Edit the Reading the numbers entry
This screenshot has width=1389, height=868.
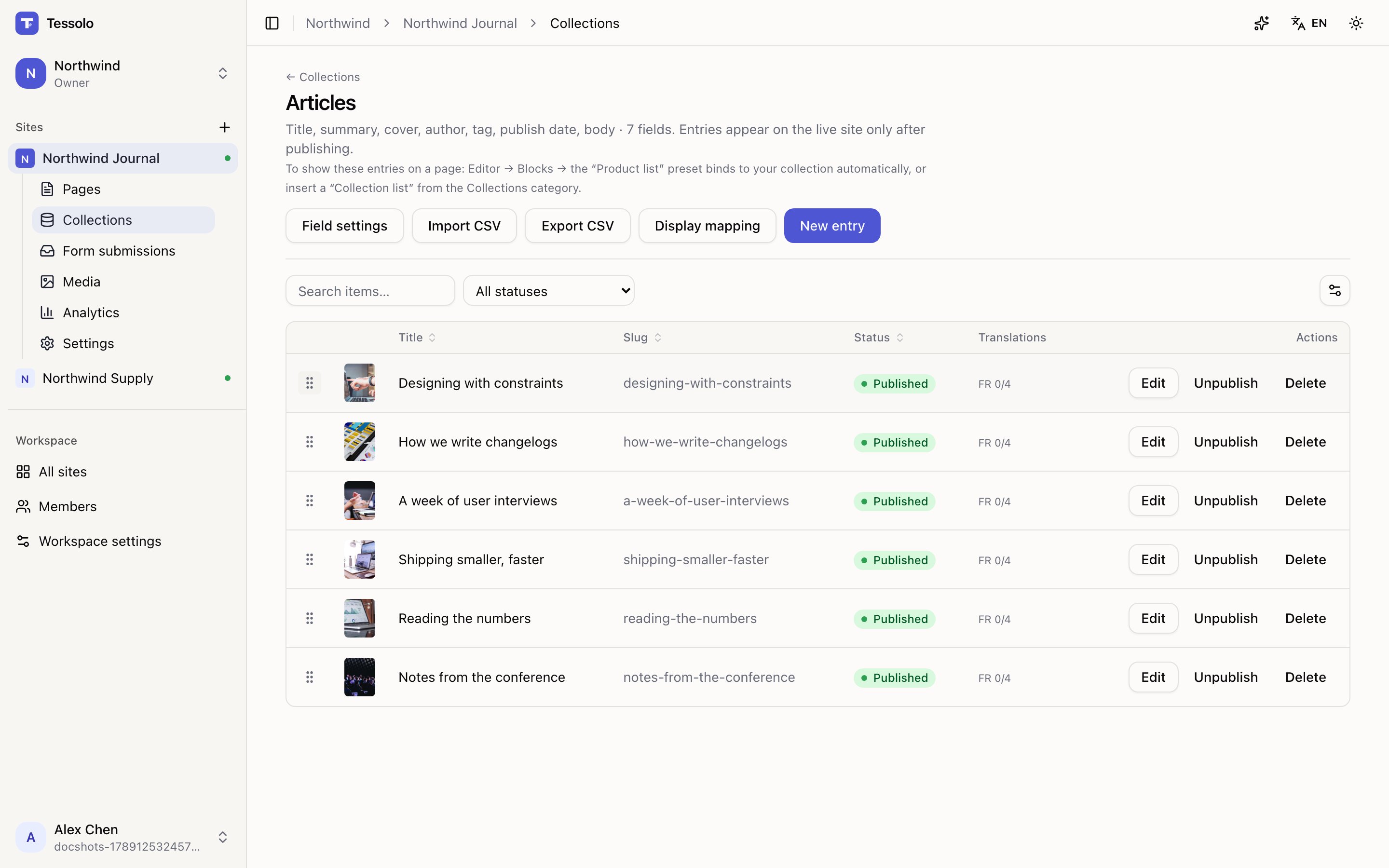1153,618
